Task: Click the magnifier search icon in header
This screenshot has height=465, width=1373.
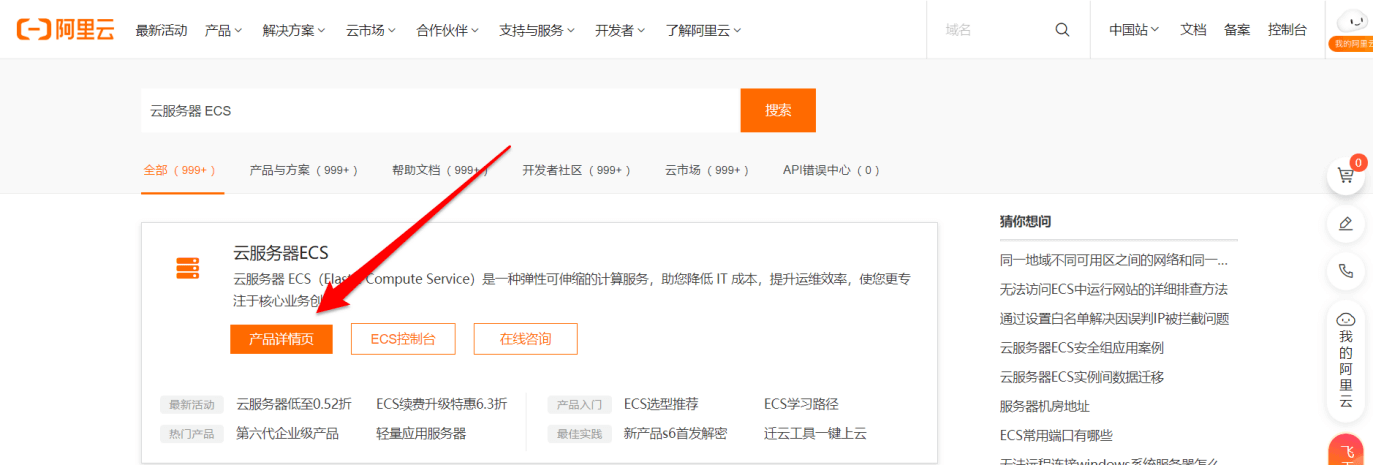Action: pos(1062,30)
